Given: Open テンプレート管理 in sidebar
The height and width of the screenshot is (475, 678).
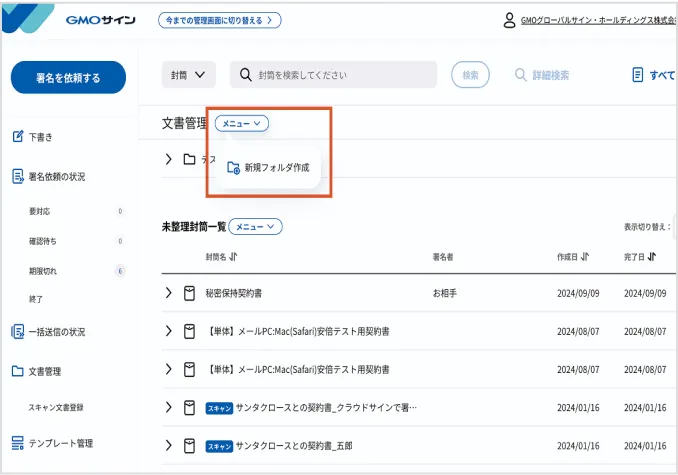Looking at the screenshot, I should click(61, 443).
